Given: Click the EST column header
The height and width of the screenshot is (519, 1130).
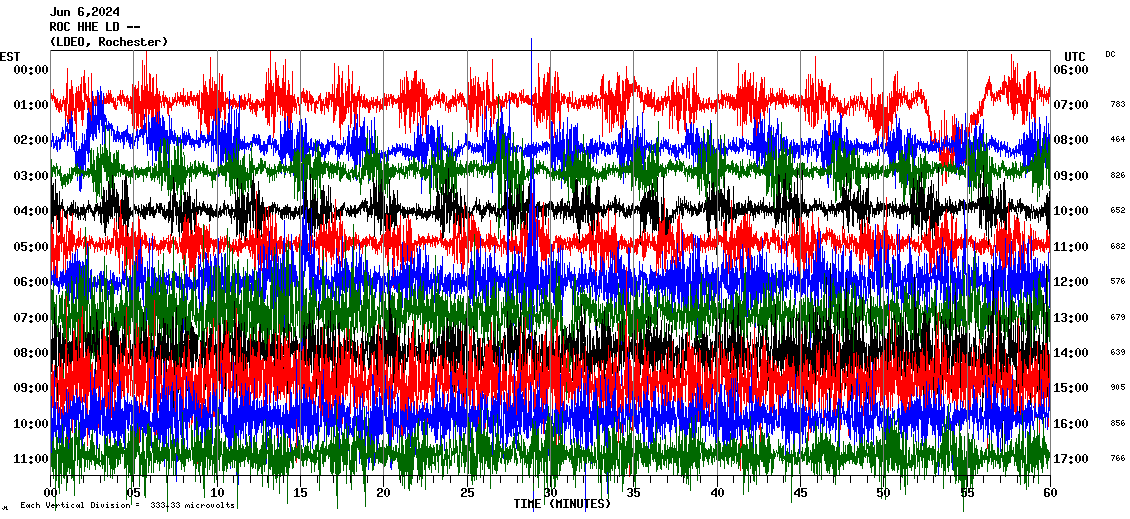Looking at the screenshot, I should [x=10, y=56].
